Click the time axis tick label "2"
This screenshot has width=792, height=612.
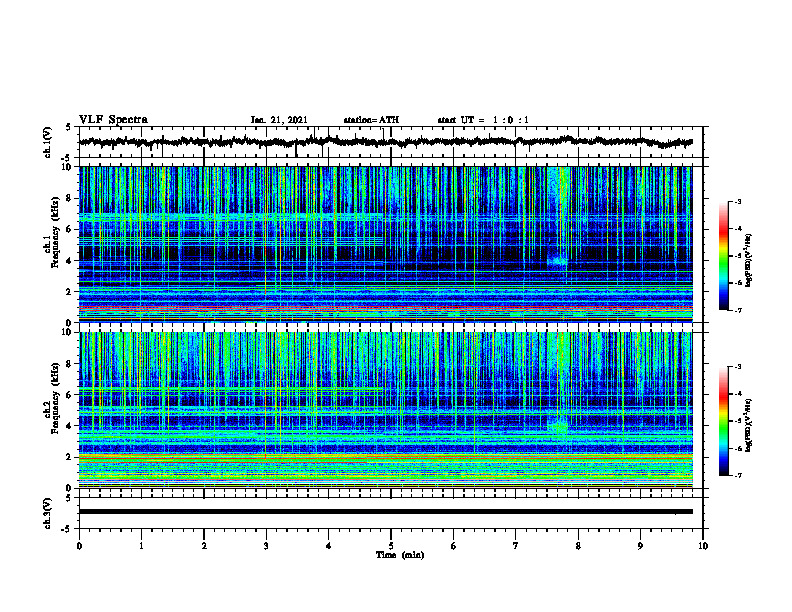[204, 546]
